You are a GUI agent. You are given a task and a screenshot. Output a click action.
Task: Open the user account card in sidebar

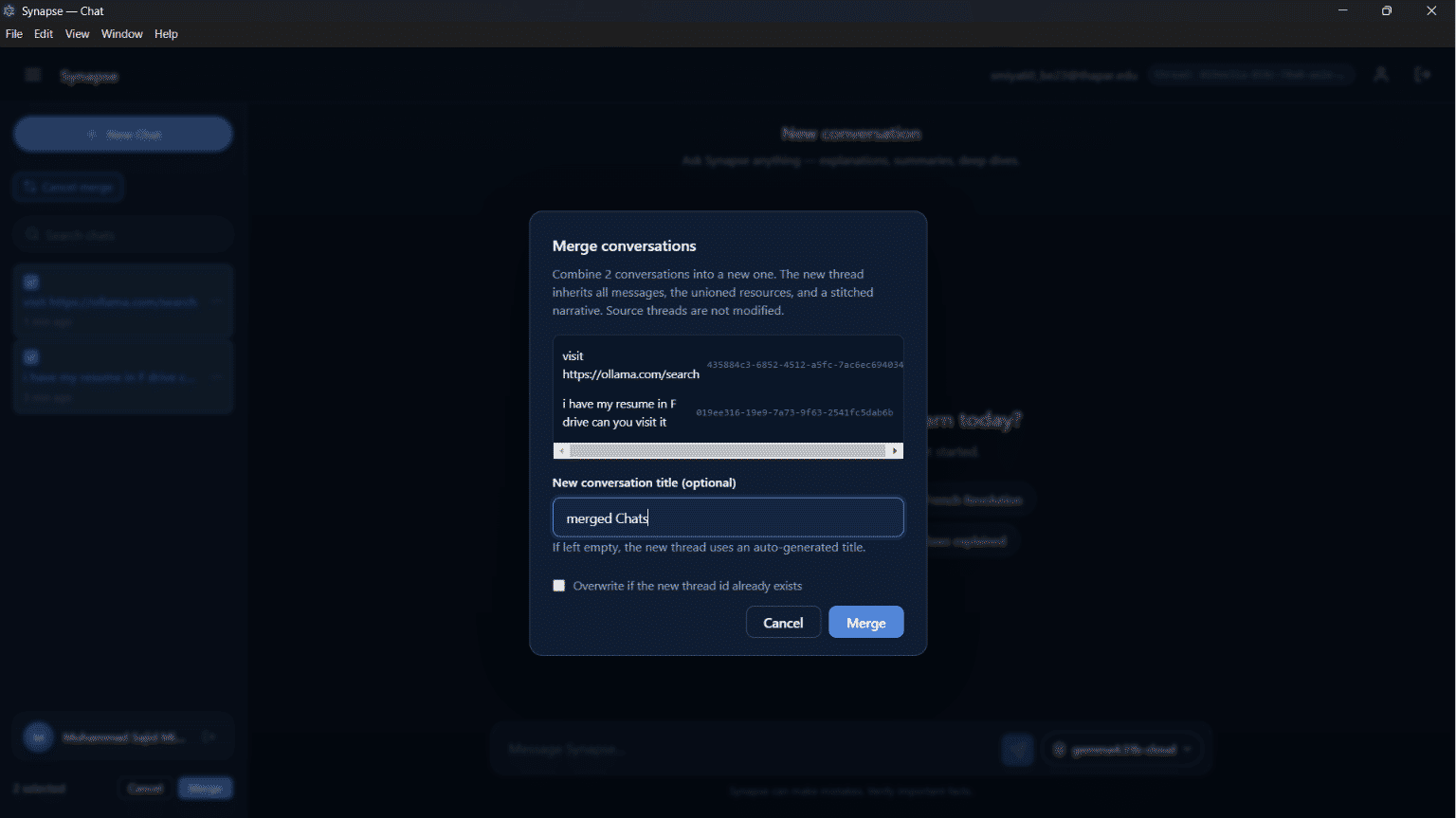[x=123, y=736]
